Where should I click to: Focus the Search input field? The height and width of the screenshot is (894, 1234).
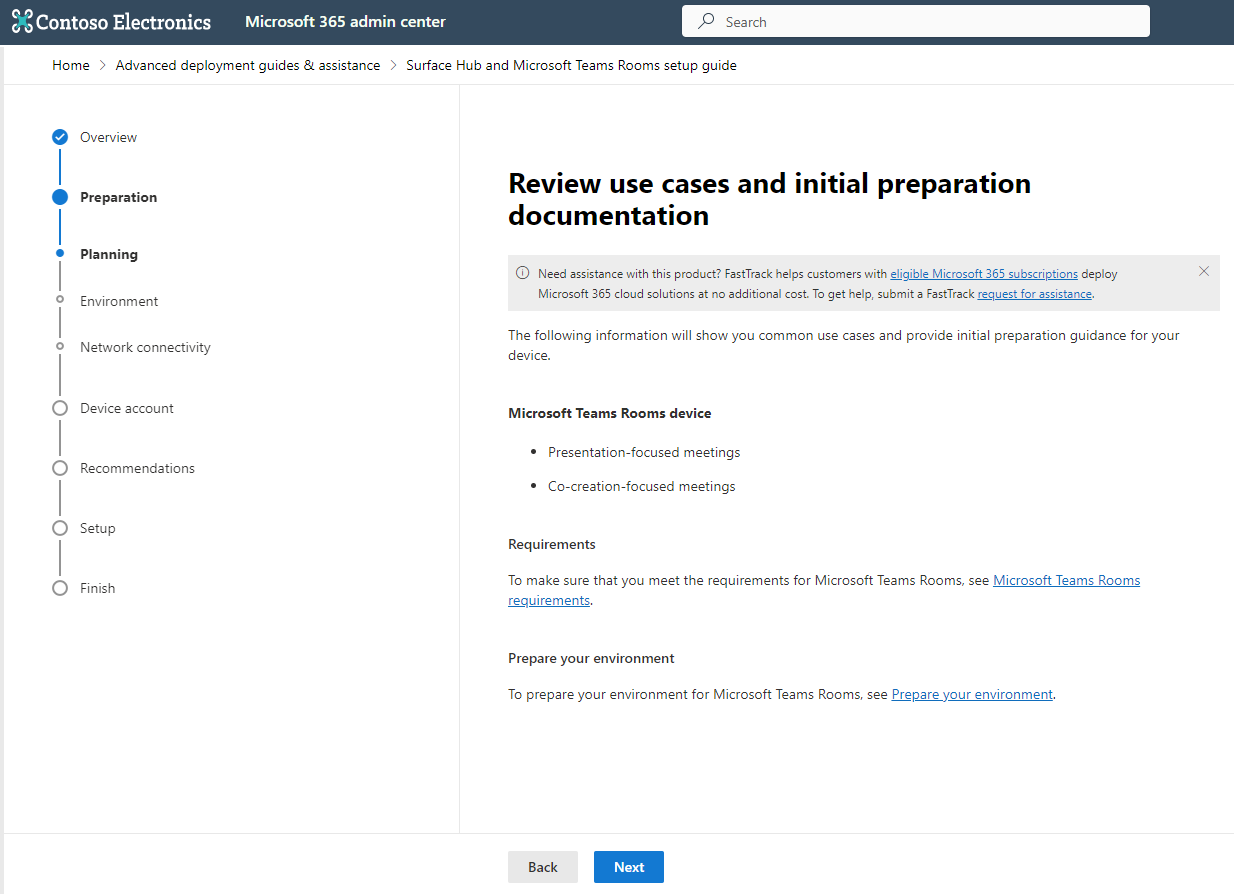pyautogui.click(x=930, y=22)
